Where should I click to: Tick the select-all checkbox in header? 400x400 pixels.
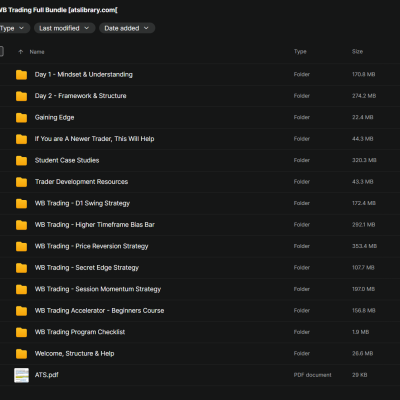pyautogui.click(x=1, y=51)
